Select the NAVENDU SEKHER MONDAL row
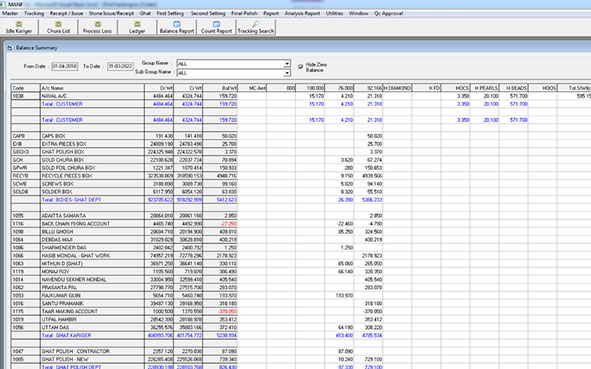The image size is (591, 369). point(74,279)
